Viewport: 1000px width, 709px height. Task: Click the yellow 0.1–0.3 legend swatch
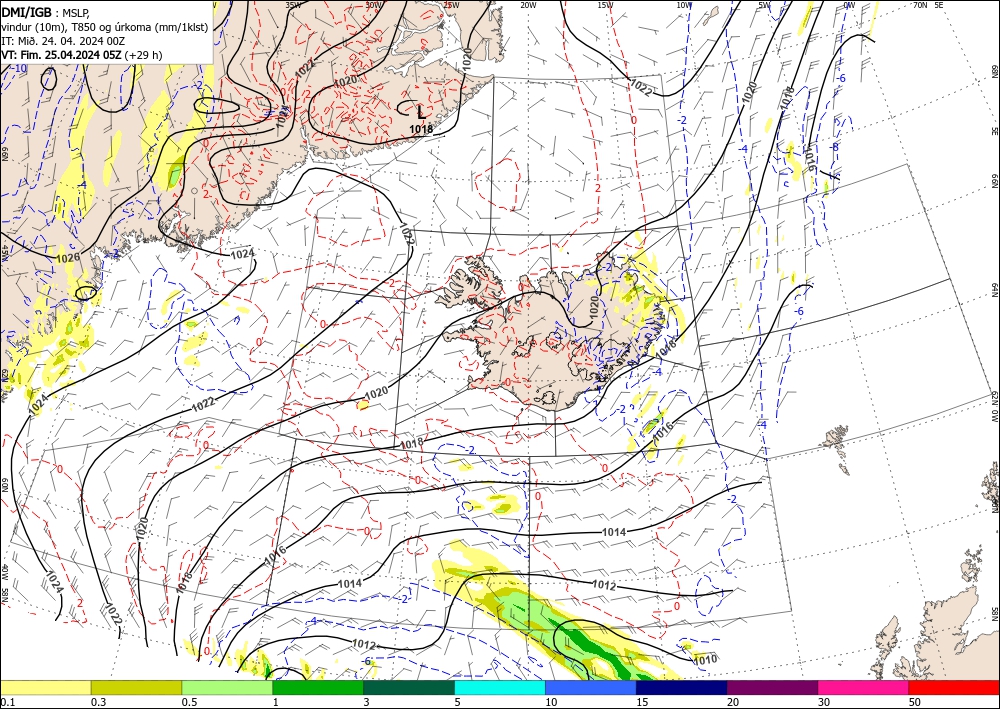click(x=45, y=687)
